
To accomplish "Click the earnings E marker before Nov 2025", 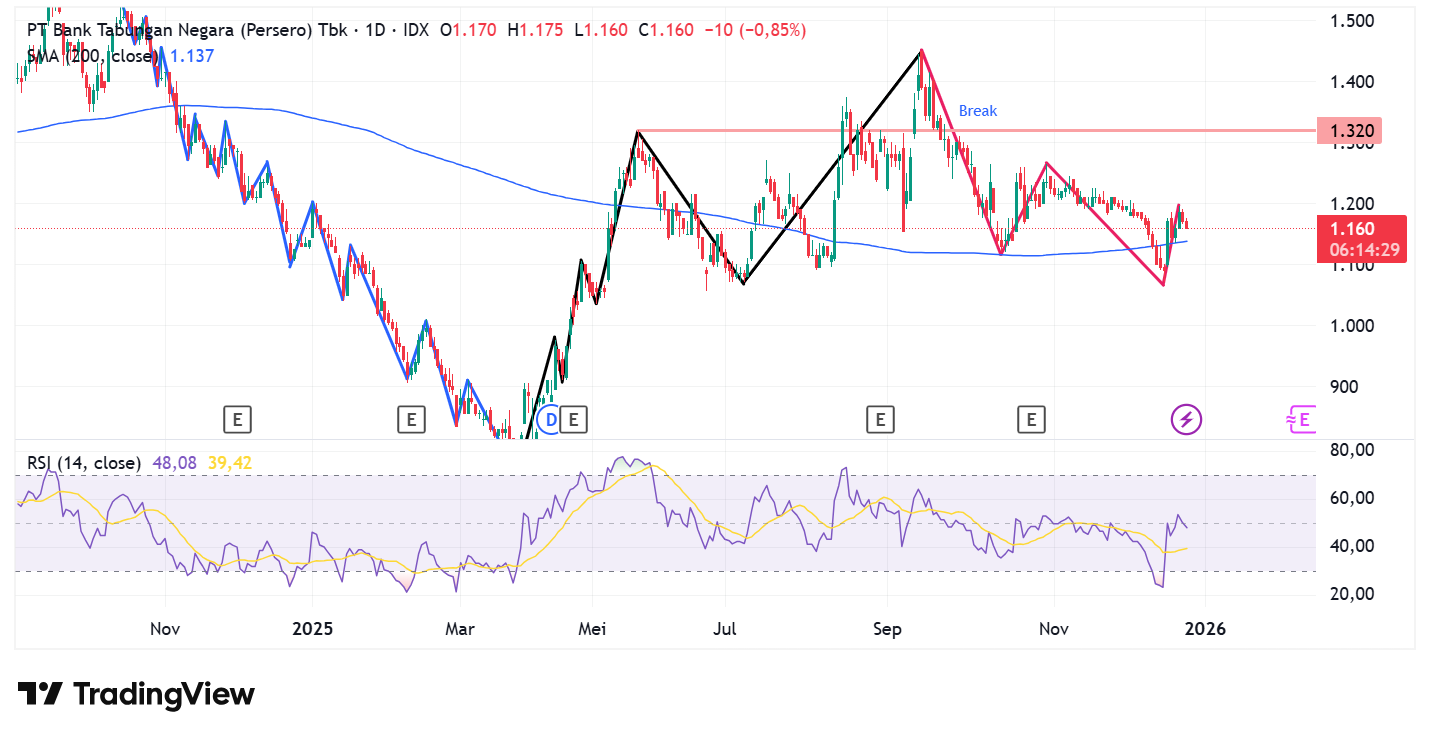I will pyautogui.click(x=1031, y=420).
